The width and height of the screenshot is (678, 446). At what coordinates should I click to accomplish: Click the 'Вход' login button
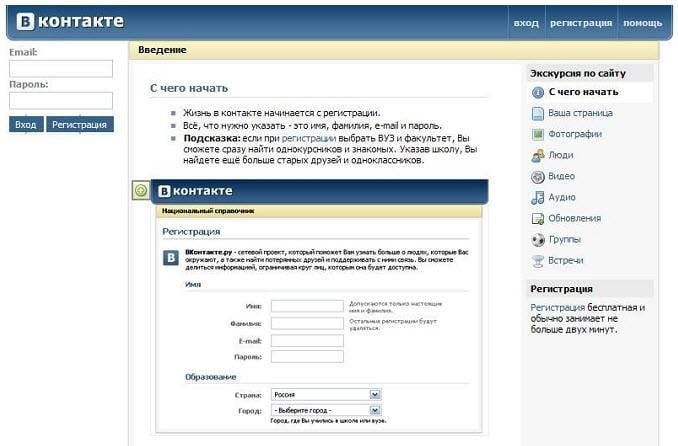(26, 125)
